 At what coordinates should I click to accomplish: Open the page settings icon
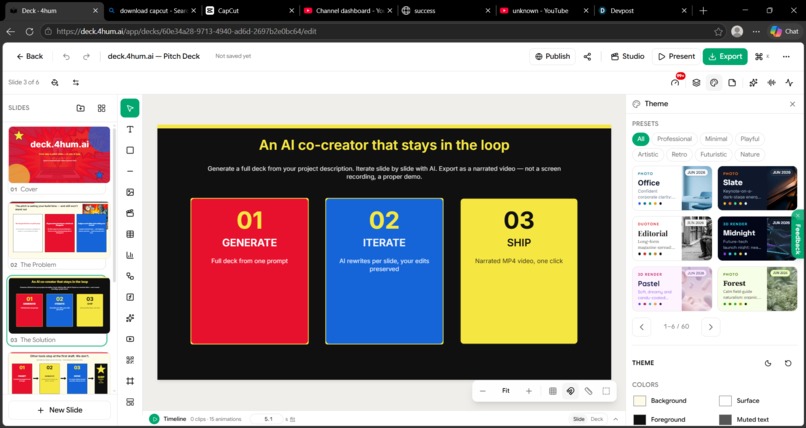732,83
